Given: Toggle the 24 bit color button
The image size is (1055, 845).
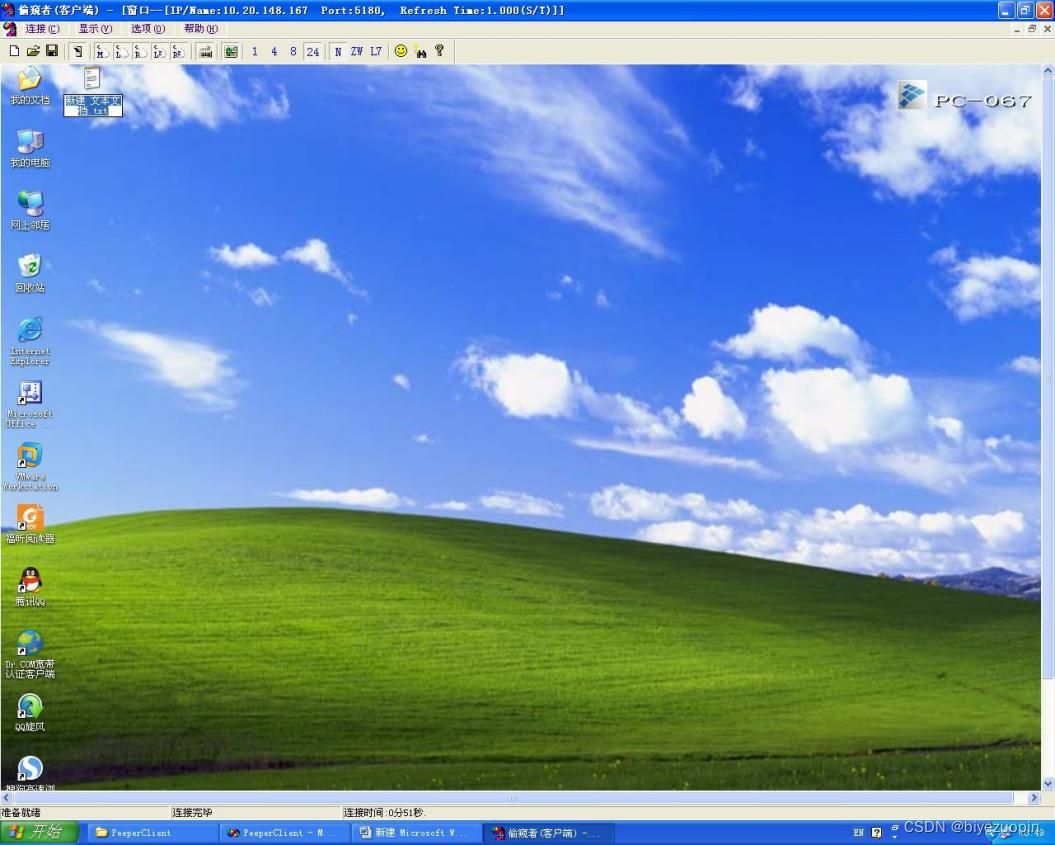Looking at the screenshot, I should (313, 51).
